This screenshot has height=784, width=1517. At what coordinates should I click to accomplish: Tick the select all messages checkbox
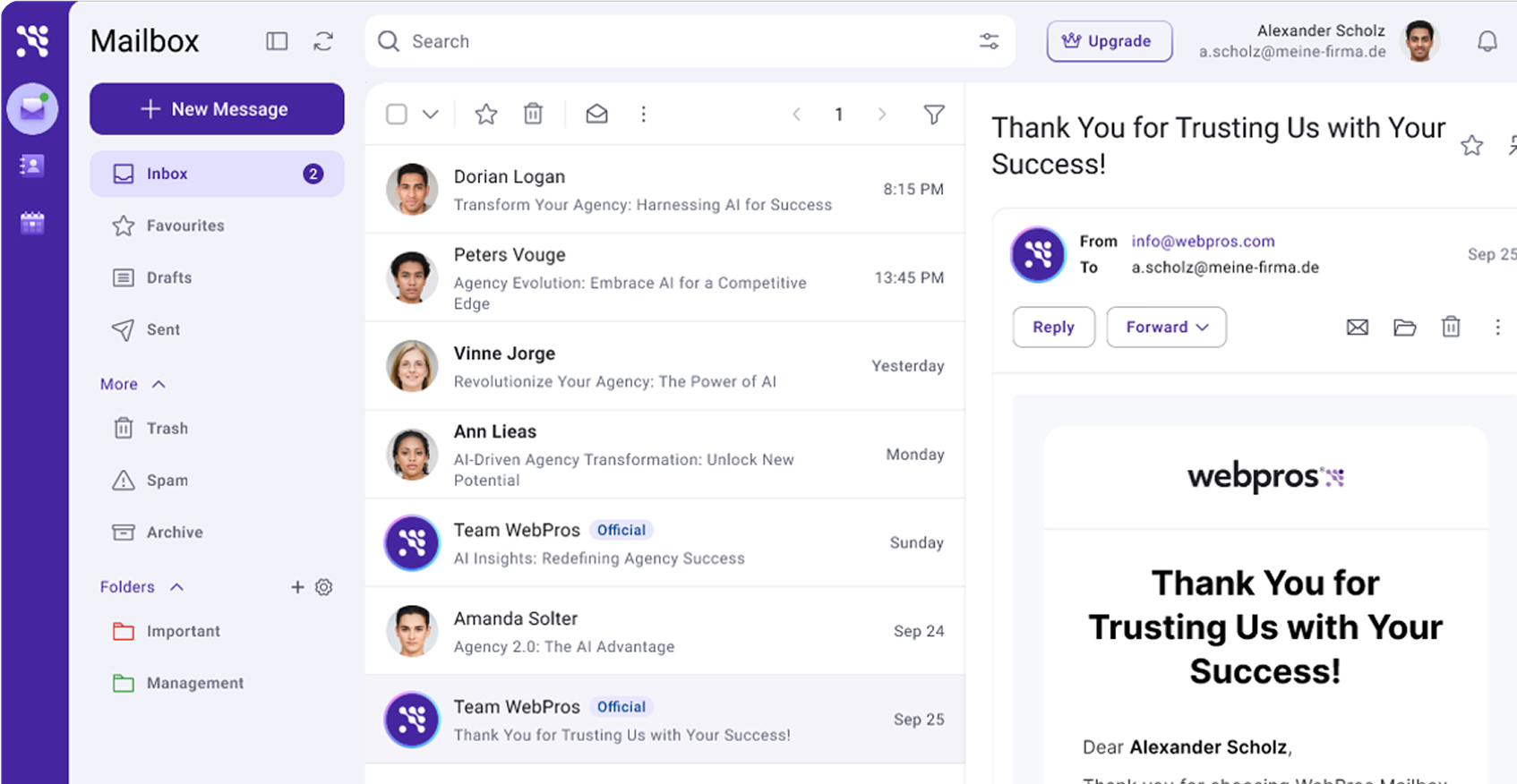(x=397, y=114)
